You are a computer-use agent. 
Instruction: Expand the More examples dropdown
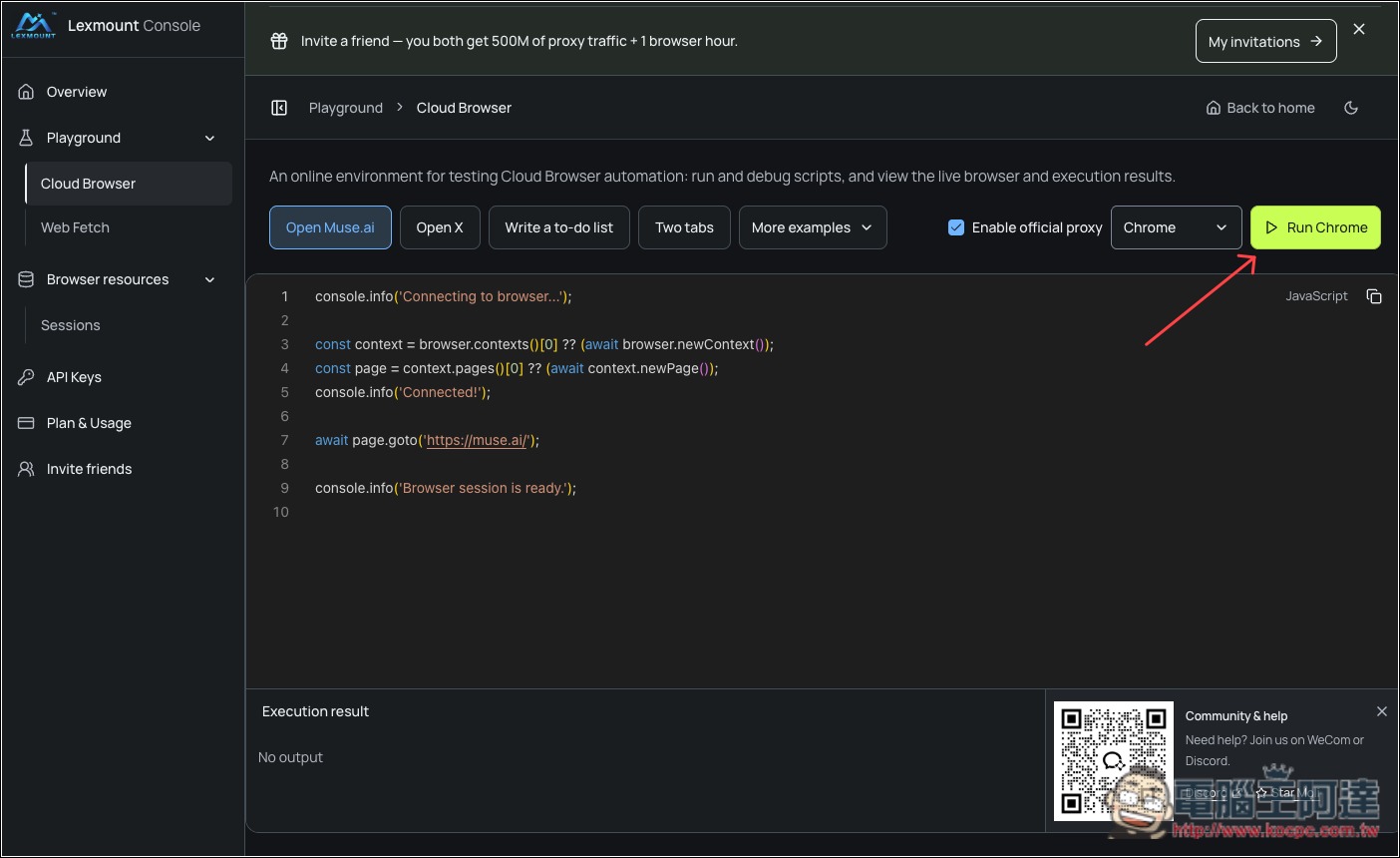pos(813,227)
